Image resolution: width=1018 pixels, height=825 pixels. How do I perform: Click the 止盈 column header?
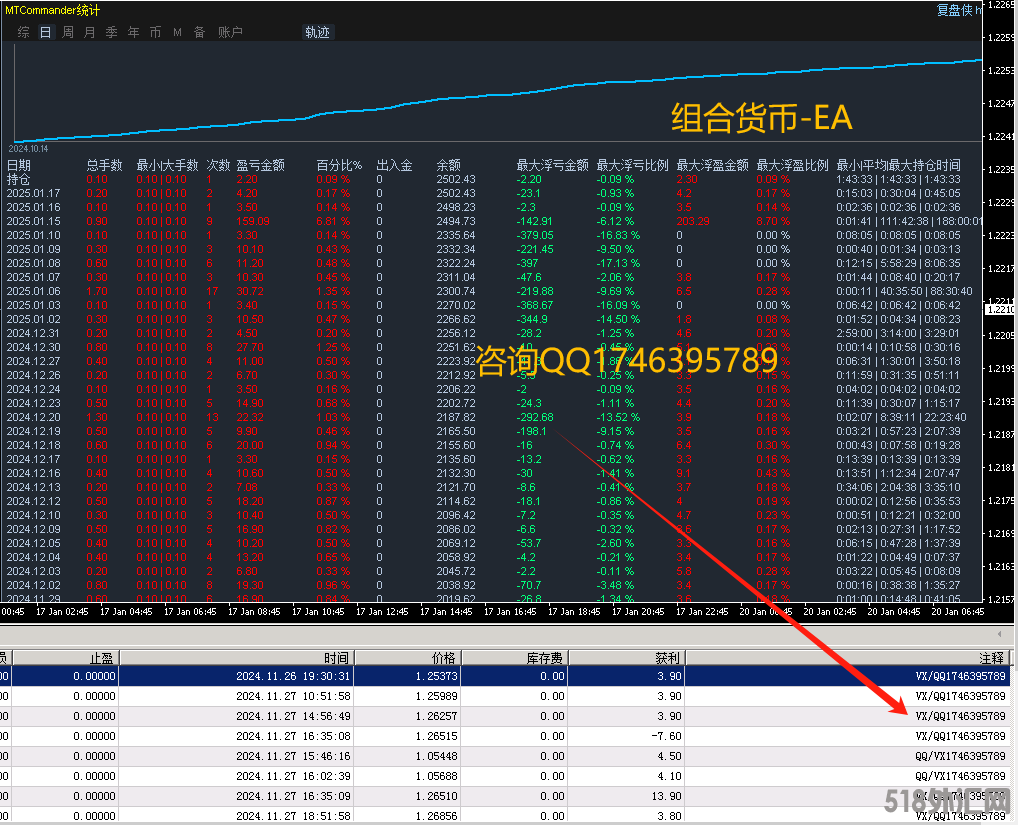point(66,658)
